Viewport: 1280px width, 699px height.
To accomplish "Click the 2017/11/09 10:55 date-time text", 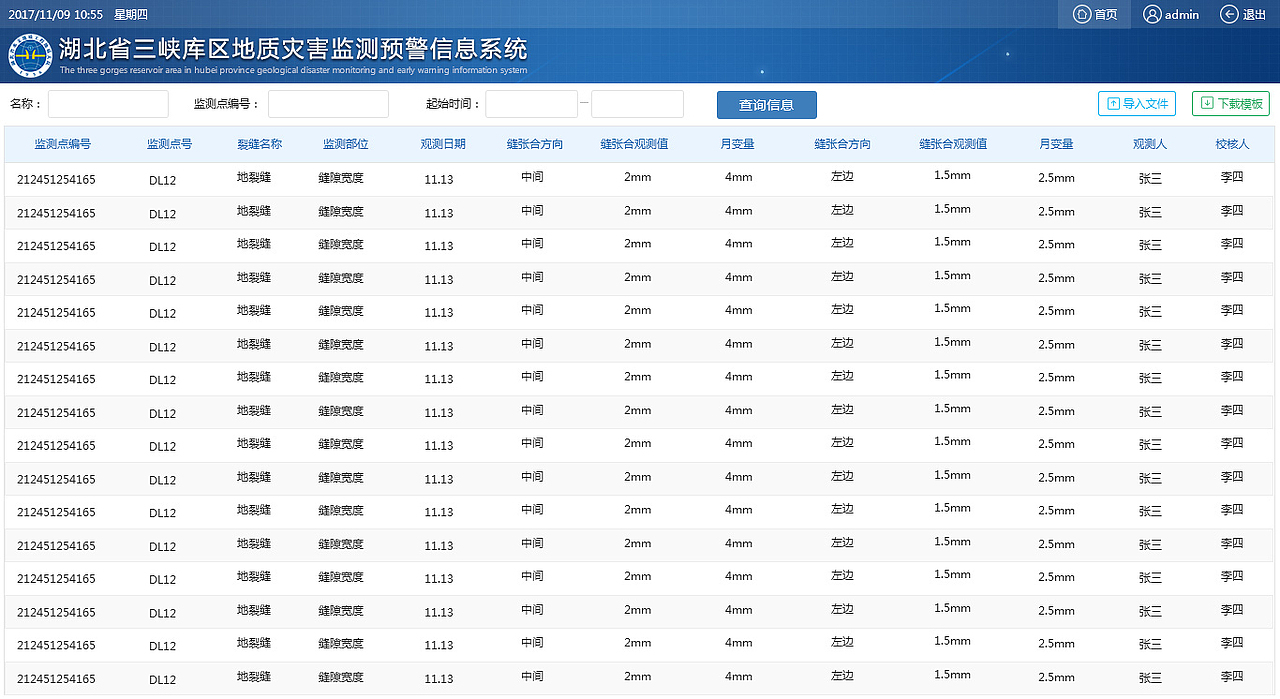I will pyautogui.click(x=56, y=14).
